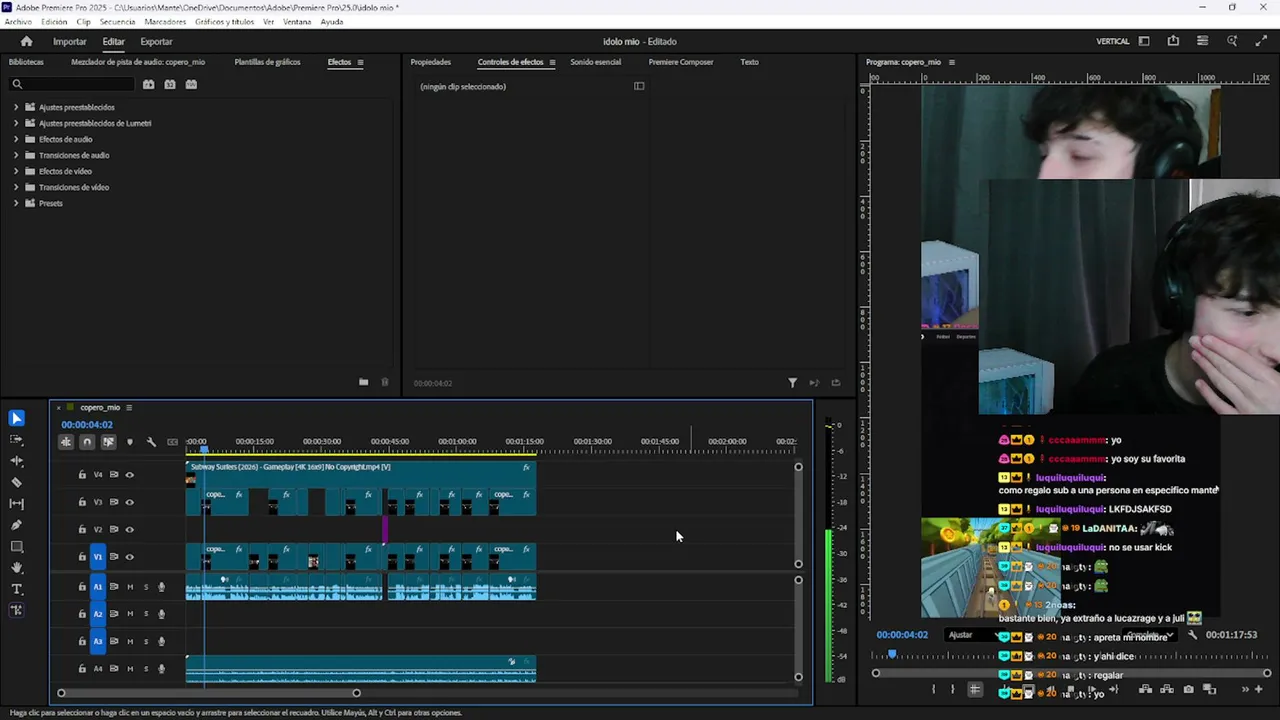Click the quick export share icon

coord(1173,41)
